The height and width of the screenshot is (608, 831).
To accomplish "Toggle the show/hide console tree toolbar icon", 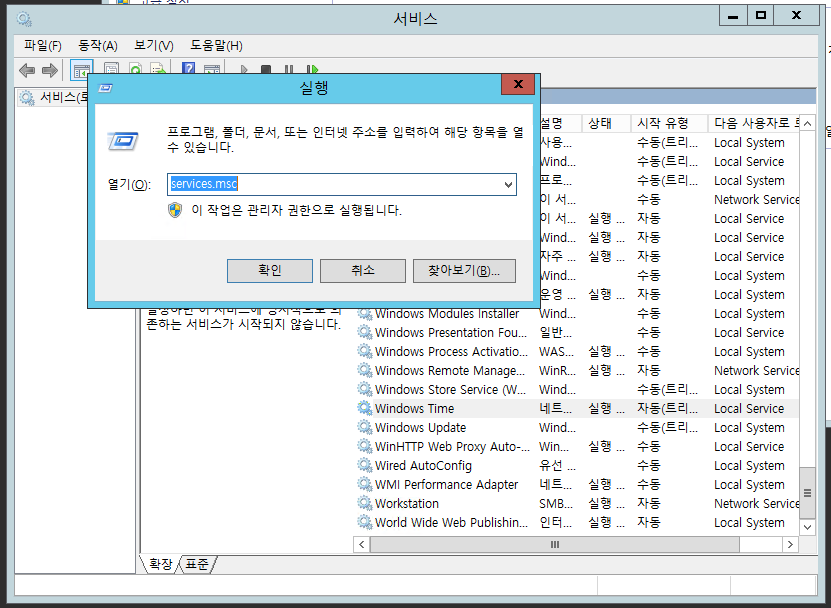I will [x=82, y=70].
